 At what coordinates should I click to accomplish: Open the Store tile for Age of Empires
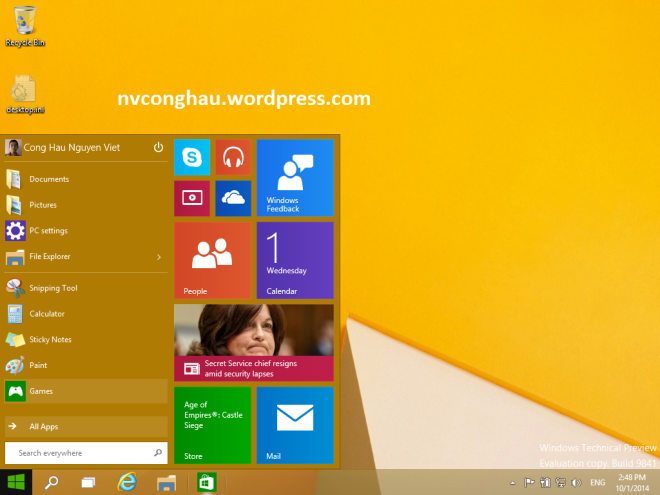click(x=213, y=425)
